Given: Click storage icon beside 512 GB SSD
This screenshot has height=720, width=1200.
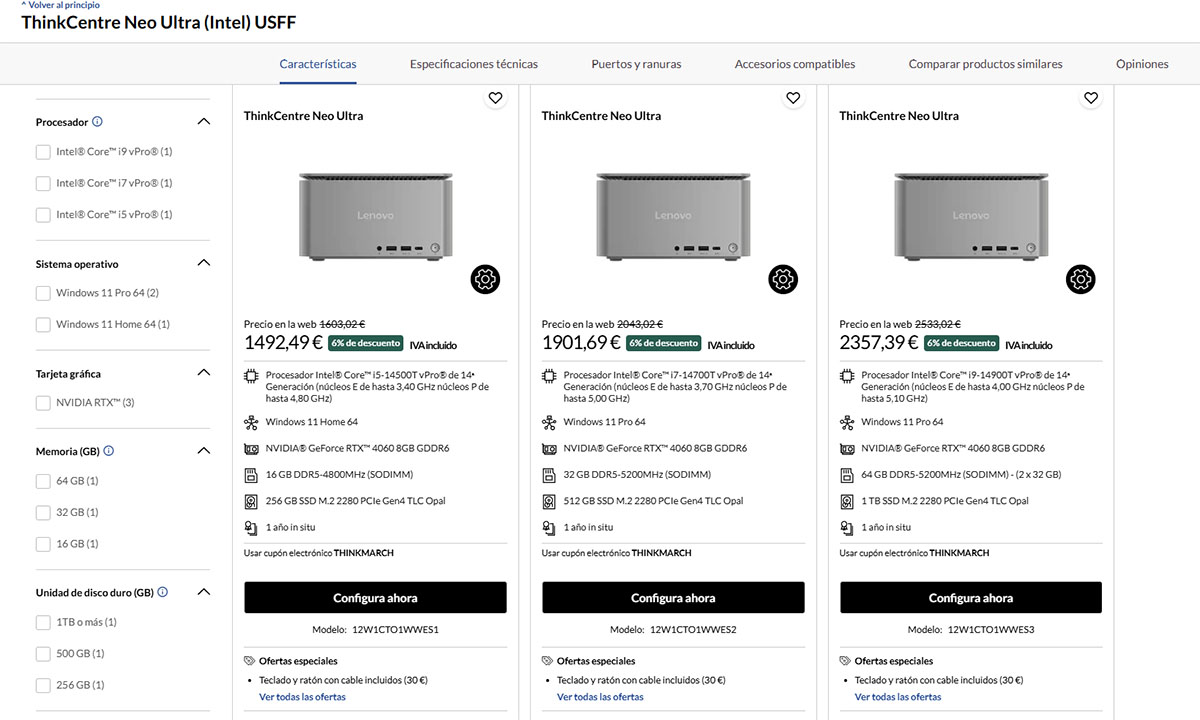Looking at the screenshot, I should coord(549,501).
